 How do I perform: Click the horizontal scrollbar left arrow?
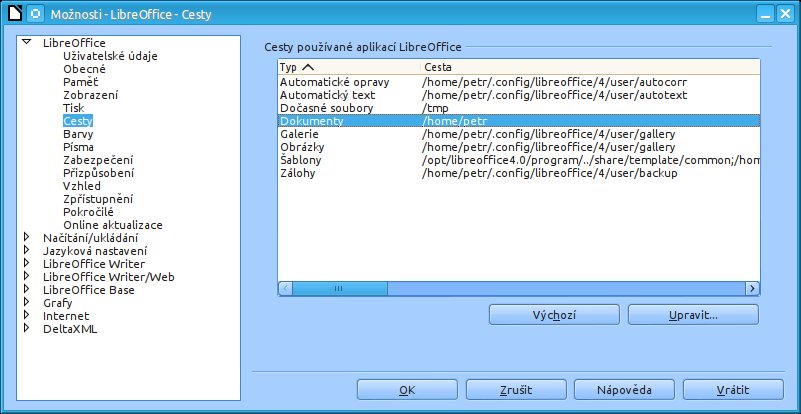[285, 288]
